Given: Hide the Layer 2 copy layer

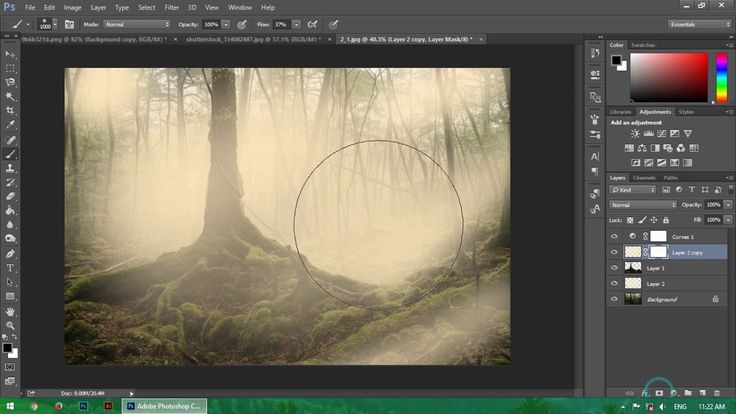Looking at the screenshot, I should point(614,253).
